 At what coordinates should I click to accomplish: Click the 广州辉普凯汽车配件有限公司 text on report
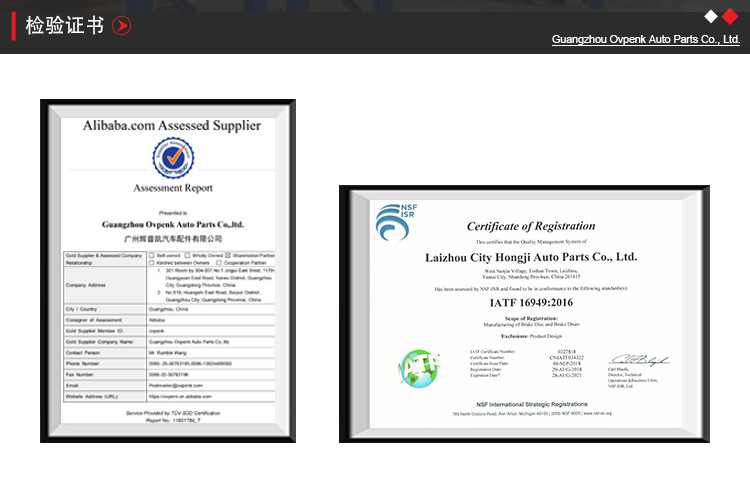[173, 239]
